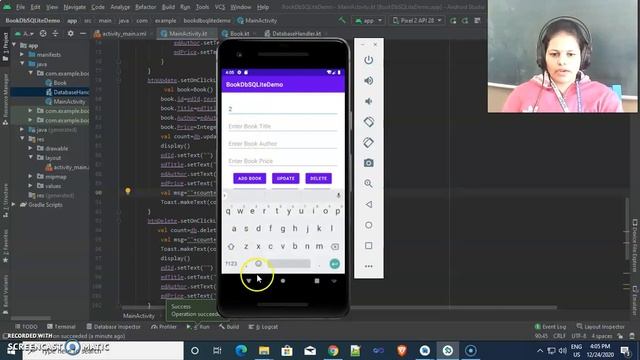Click the book id field containing 2

click(x=282, y=109)
